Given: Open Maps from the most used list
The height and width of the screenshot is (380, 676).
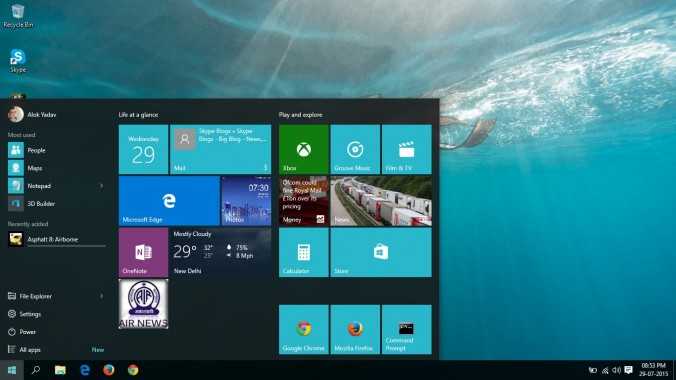Looking at the screenshot, I should click(x=56, y=168).
